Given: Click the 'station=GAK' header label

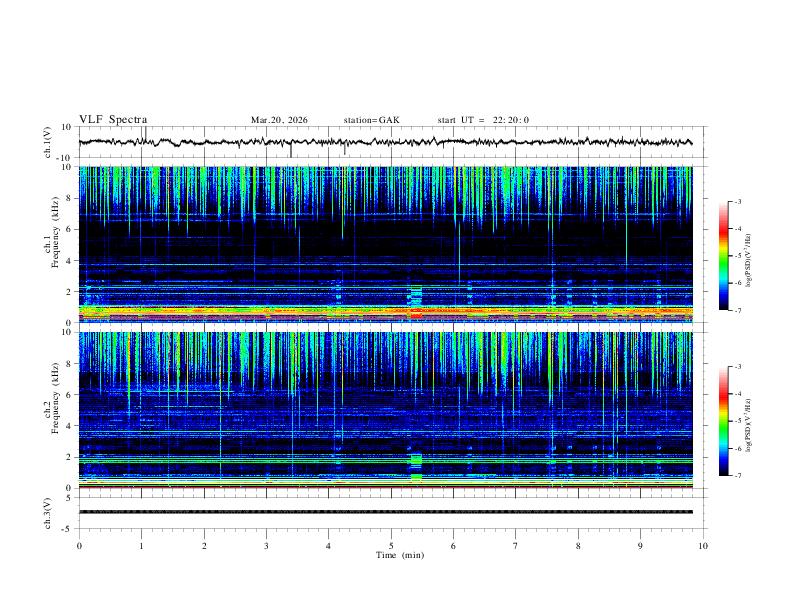Looking at the screenshot, I should click(371, 120).
